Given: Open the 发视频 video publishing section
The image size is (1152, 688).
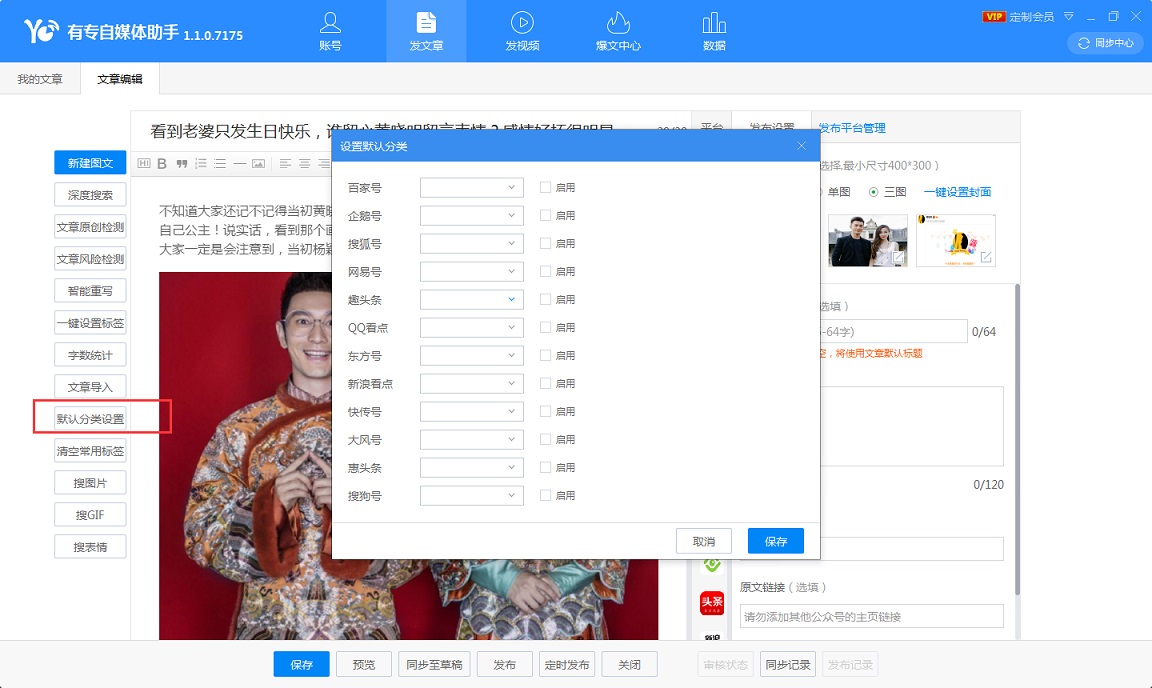Looking at the screenshot, I should [522, 32].
